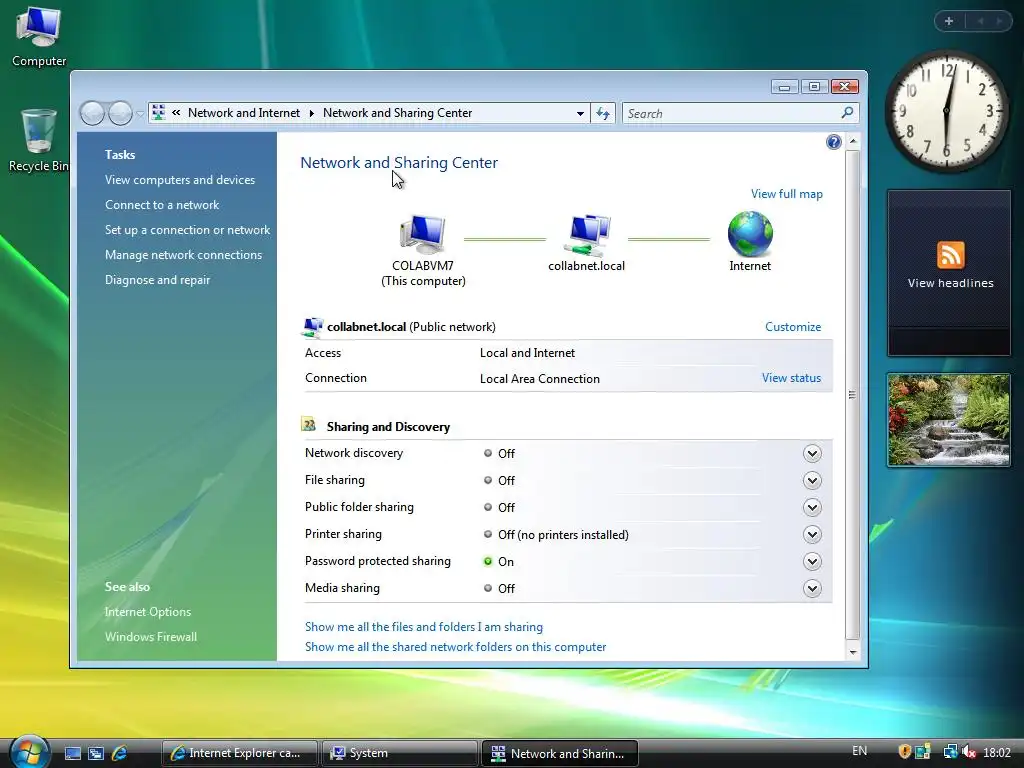
Task: Switch to the System taskbar button
Action: pyautogui.click(x=400, y=753)
